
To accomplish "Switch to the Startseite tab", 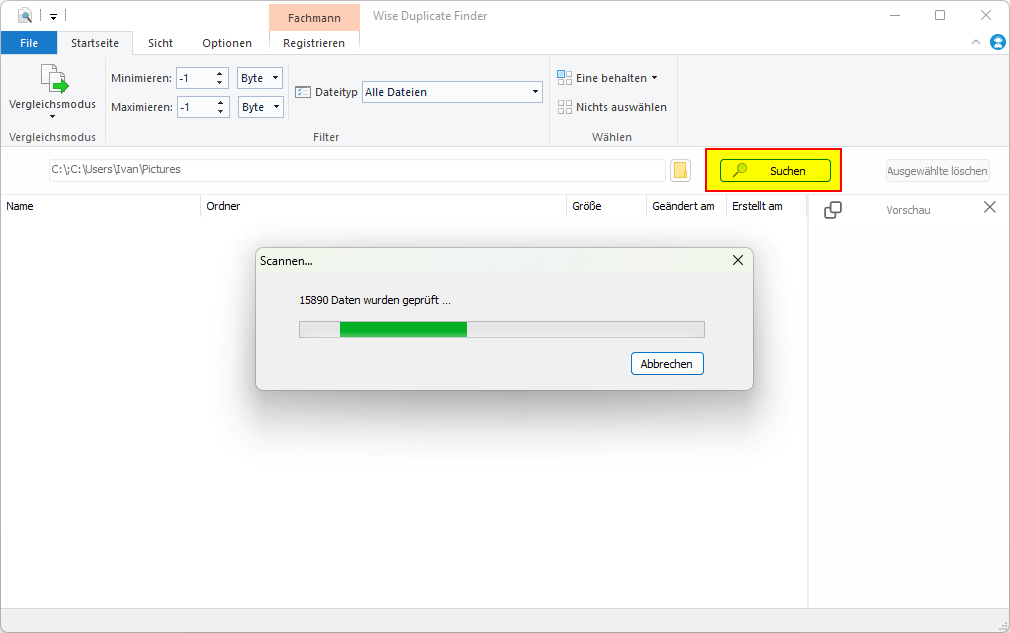I will pyautogui.click(x=95, y=43).
